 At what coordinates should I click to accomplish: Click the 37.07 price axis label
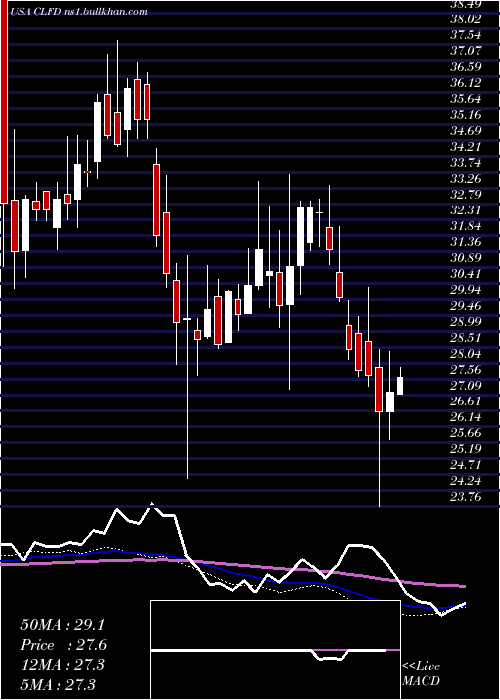[x=466, y=51]
